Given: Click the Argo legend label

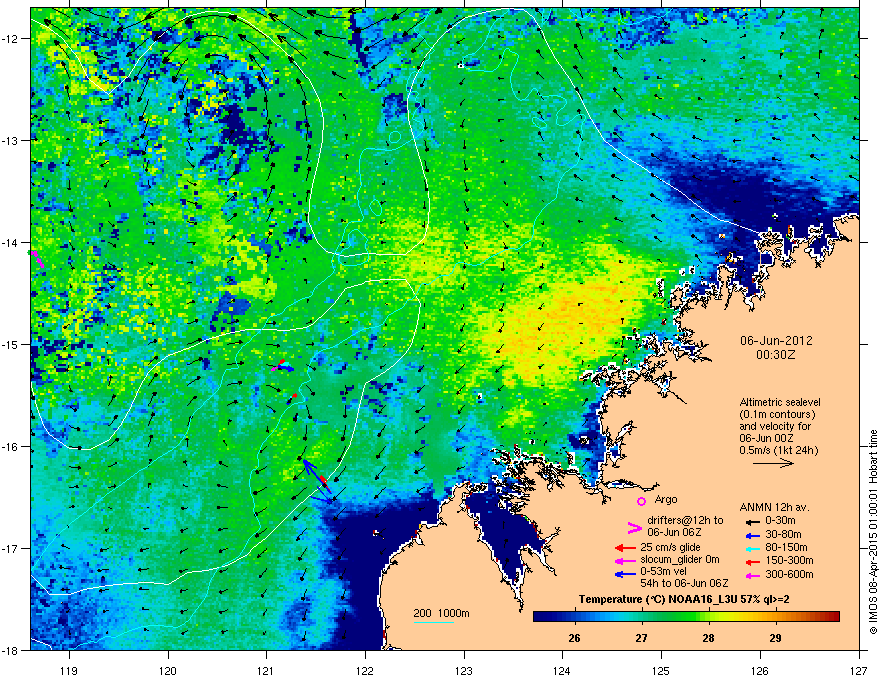Looking at the screenshot, I should coord(666,499).
